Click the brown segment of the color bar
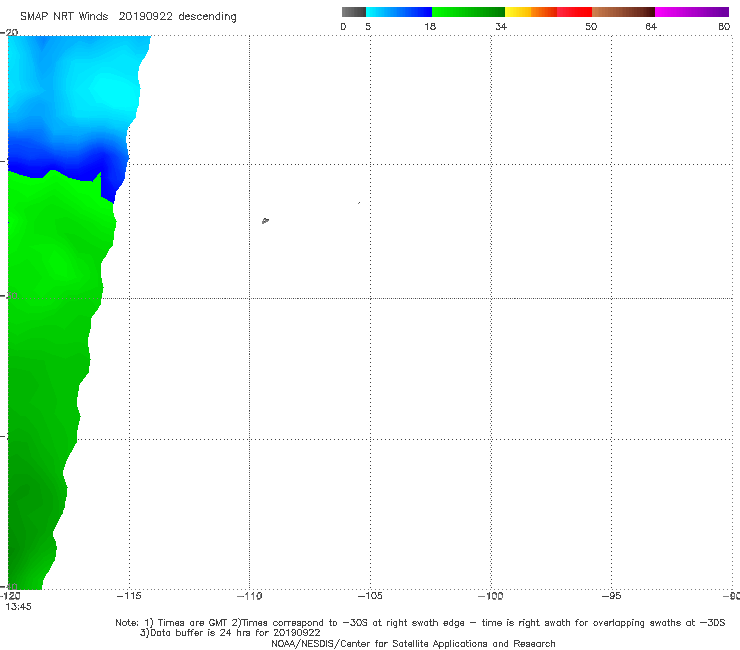This screenshot has height=650, width=740. point(623,12)
